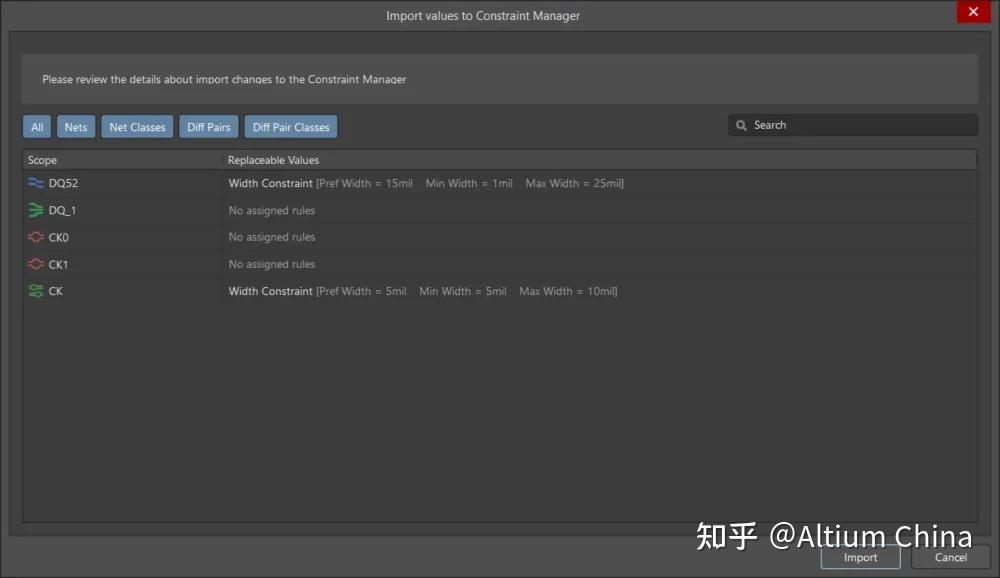Close the Import values dialog
This screenshot has height=578, width=1000.
[x=973, y=11]
